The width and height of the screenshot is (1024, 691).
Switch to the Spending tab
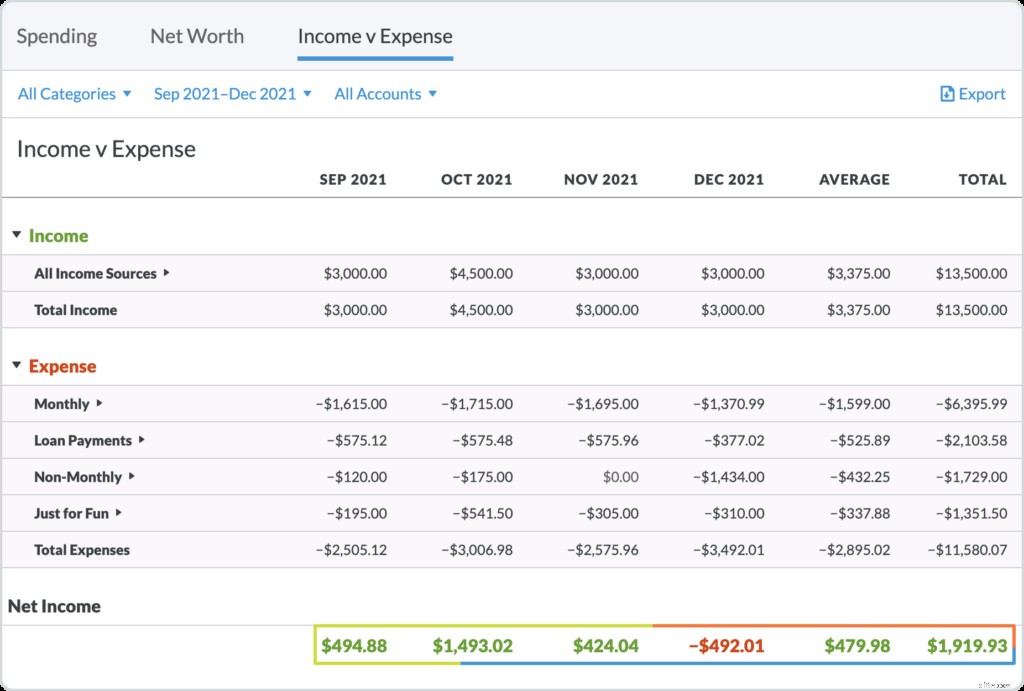(x=57, y=36)
